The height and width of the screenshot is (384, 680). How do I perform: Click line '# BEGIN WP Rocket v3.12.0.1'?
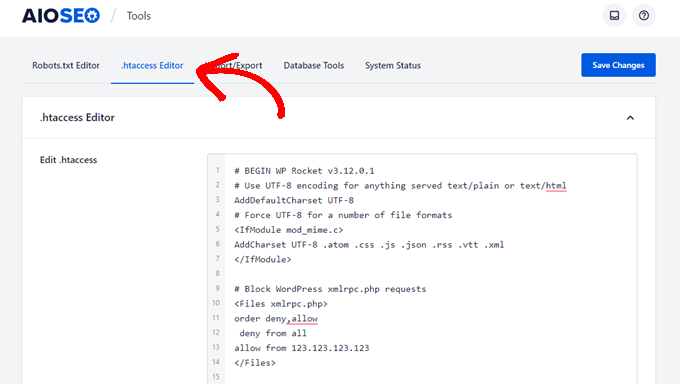(x=304, y=171)
